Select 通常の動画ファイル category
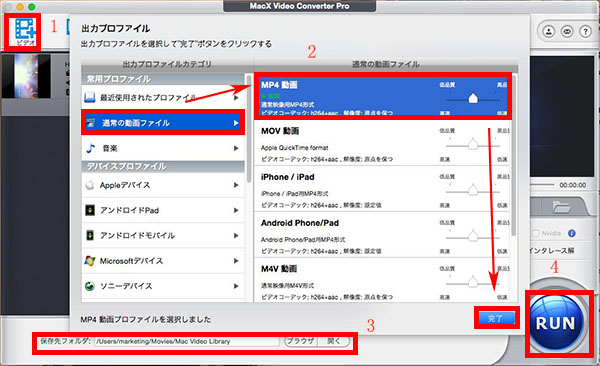 tap(163, 123)
